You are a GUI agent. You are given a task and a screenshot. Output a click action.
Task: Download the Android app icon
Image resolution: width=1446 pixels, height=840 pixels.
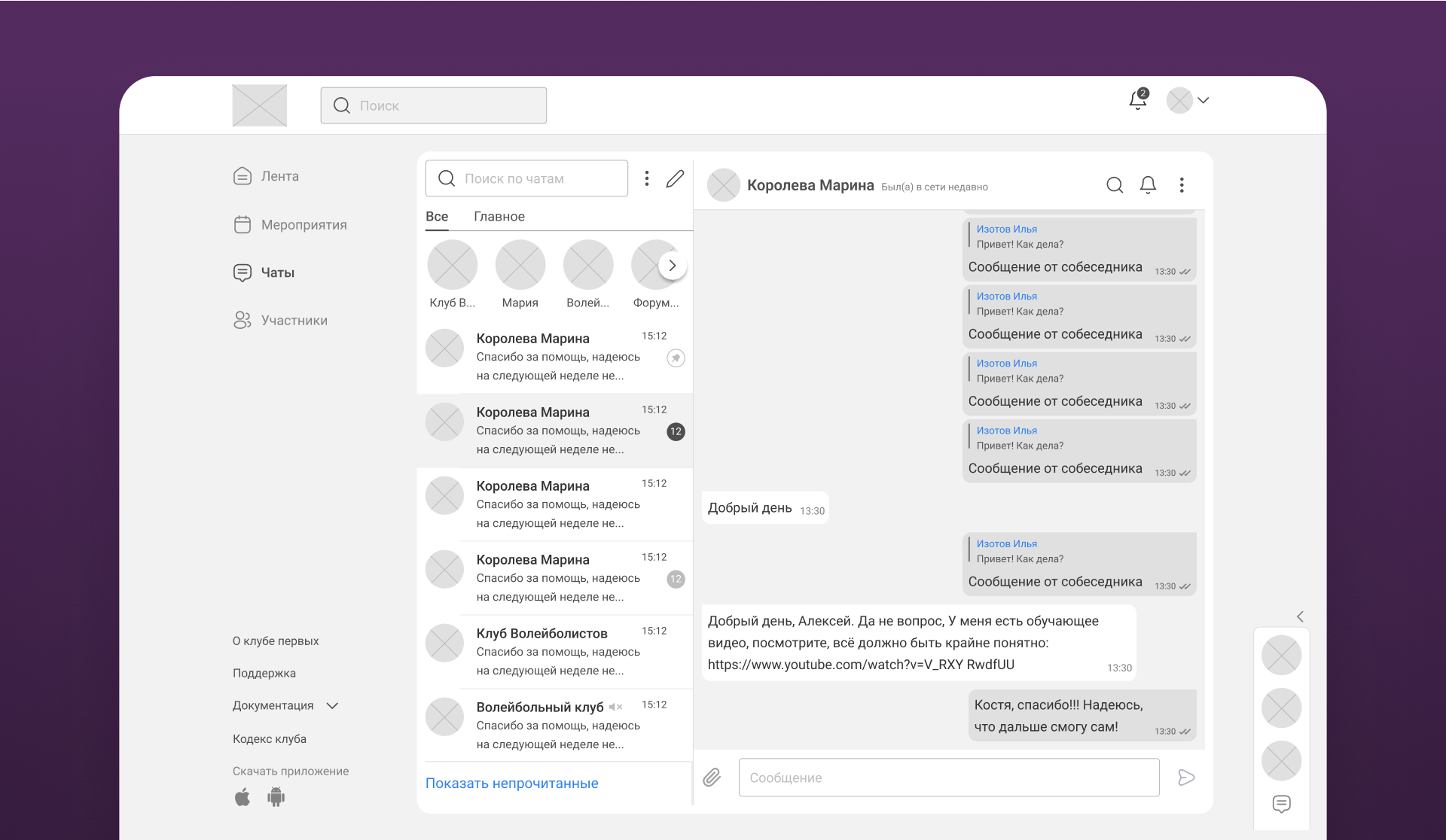tap(276, 797)
